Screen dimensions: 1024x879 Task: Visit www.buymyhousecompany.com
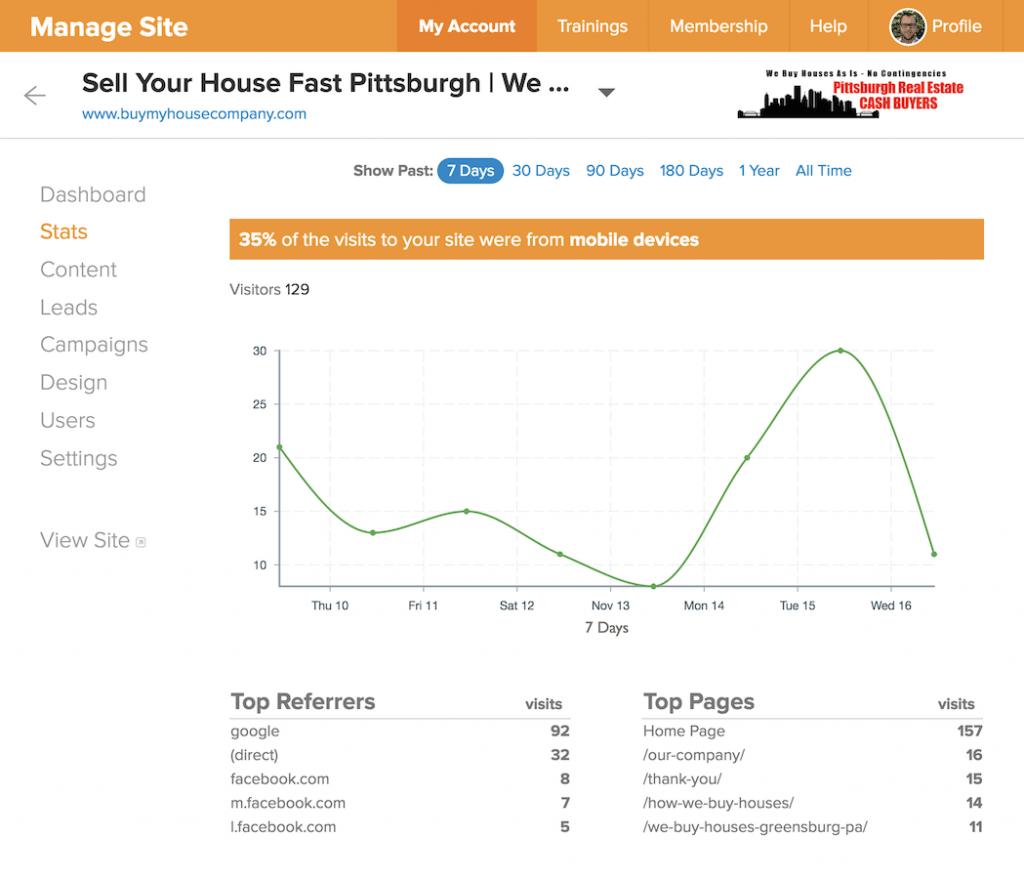pyautogui.click(x=193, y=114)
